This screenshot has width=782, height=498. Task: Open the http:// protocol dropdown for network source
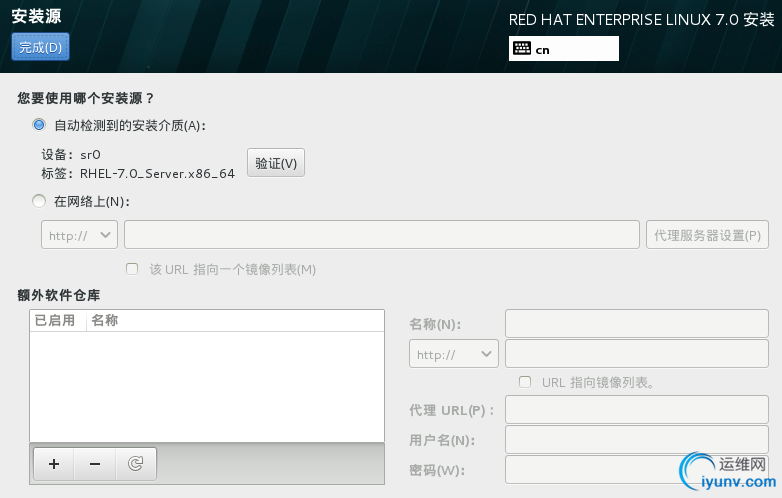coord(79,235)
